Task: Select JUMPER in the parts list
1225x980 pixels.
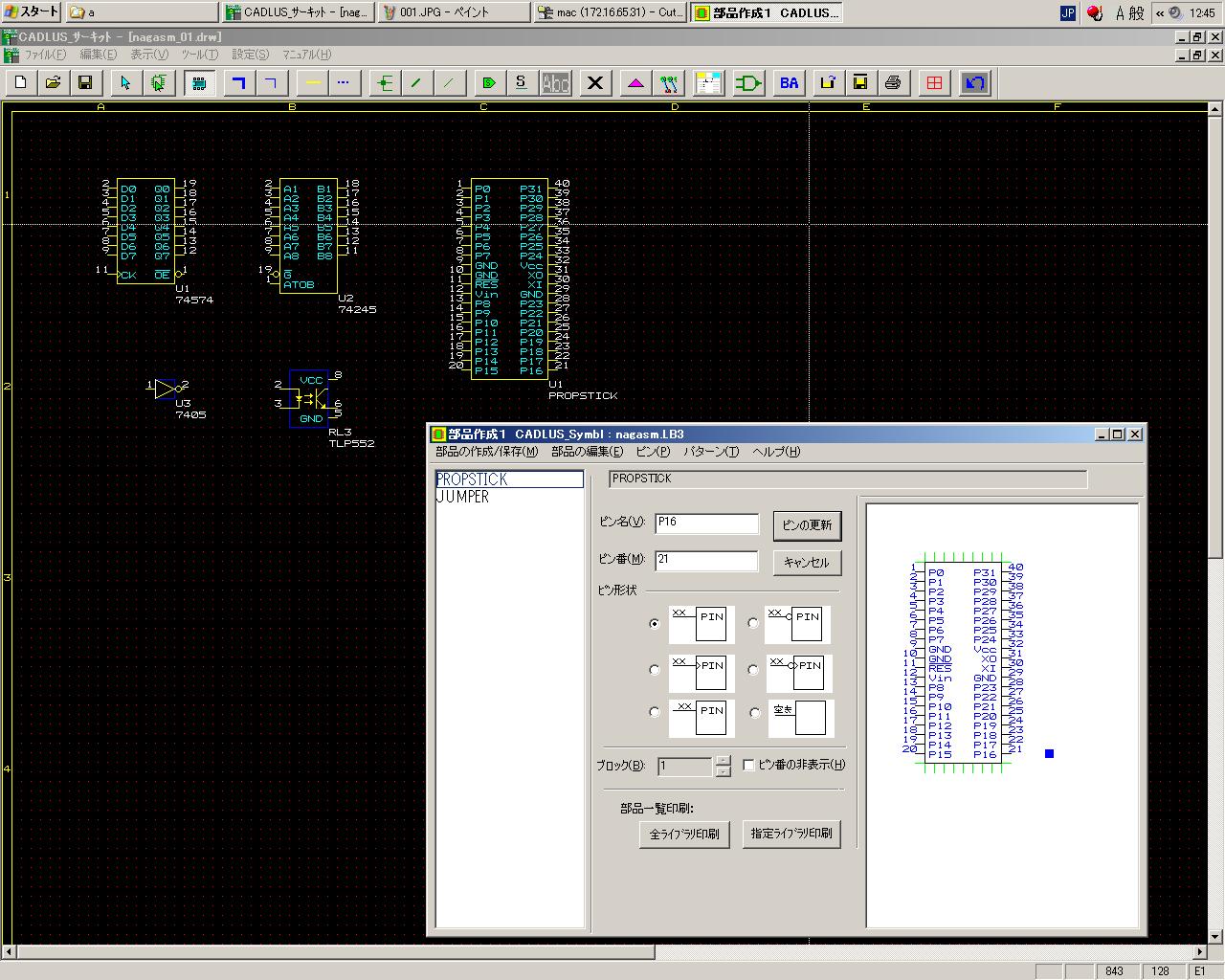Action: coord(463,497)
